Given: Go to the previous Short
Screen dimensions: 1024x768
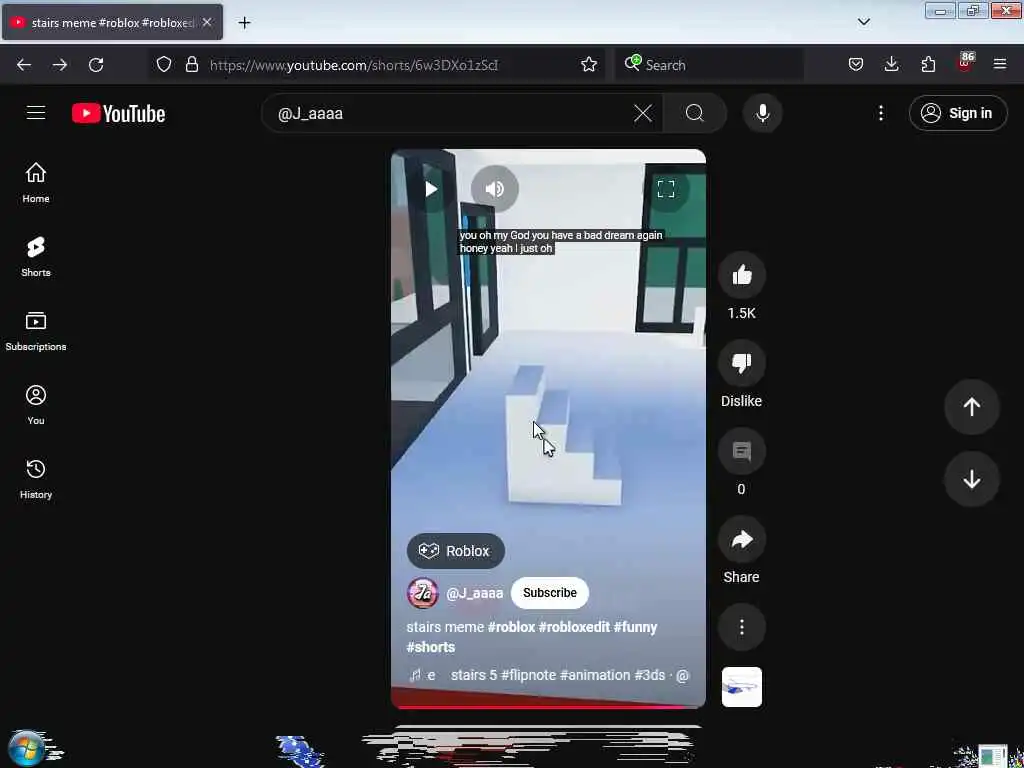Looking at the screenshot, I should (972, 407).
